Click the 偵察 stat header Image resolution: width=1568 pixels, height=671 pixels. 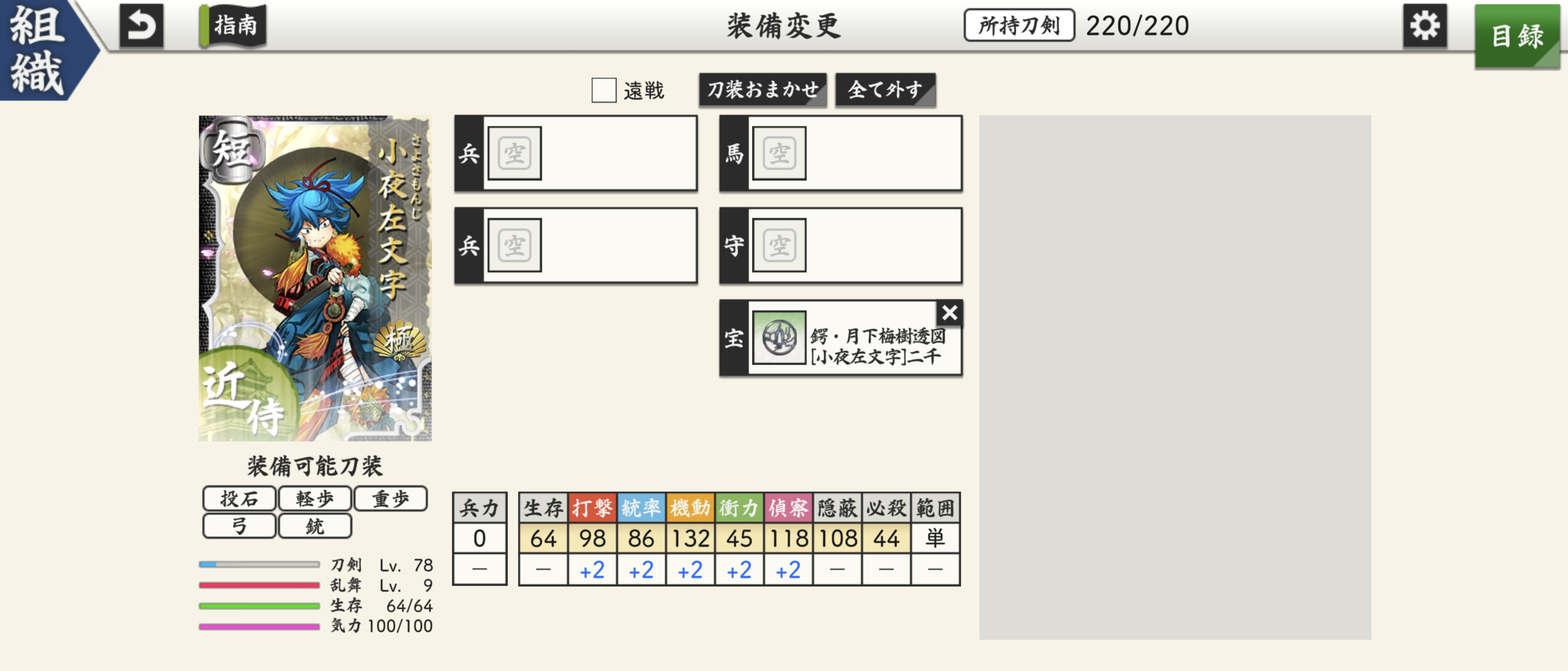[x=788, y=508]
